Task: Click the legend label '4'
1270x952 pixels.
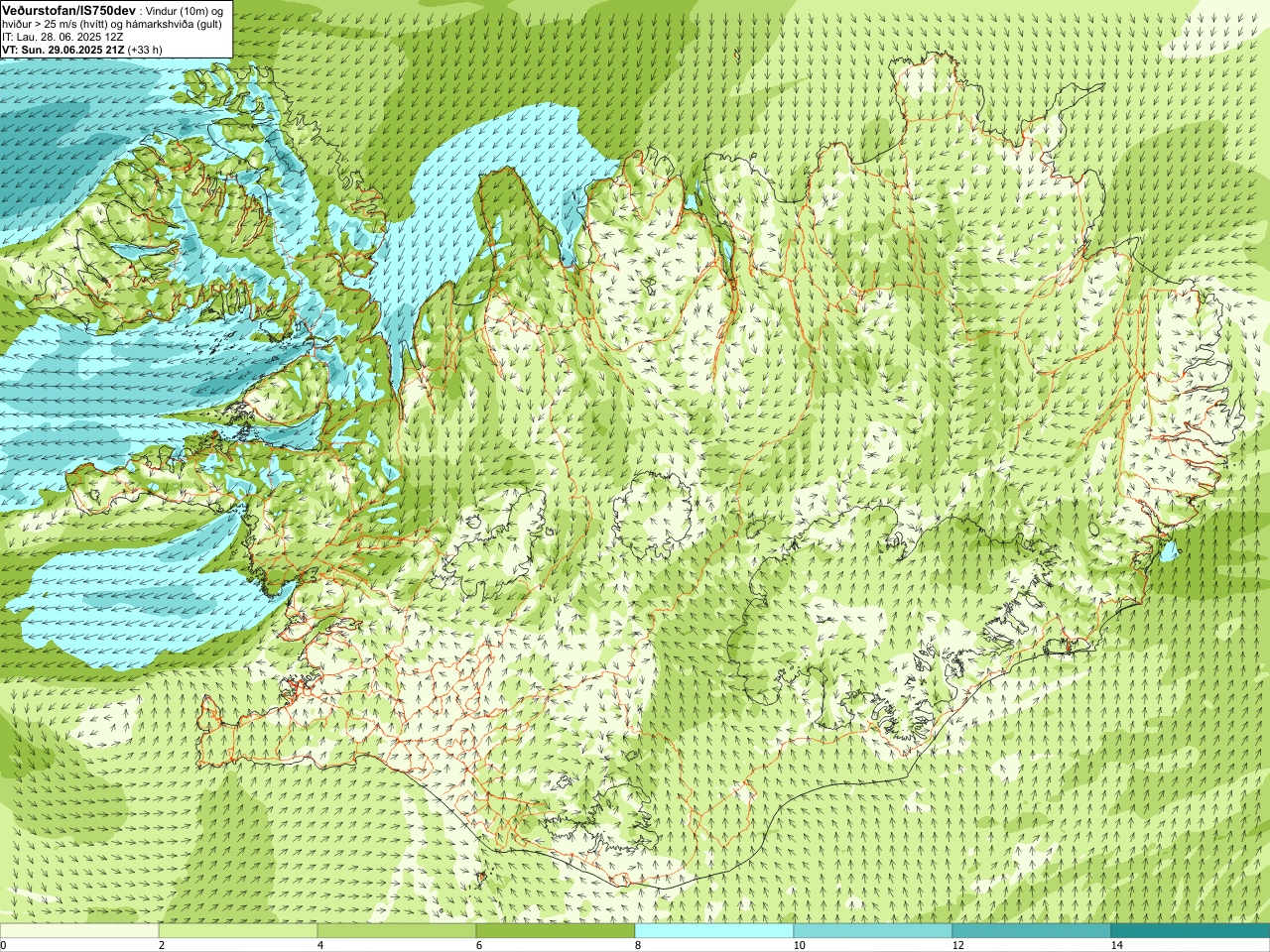Action: pyautogui.click(x=320, y=945)
